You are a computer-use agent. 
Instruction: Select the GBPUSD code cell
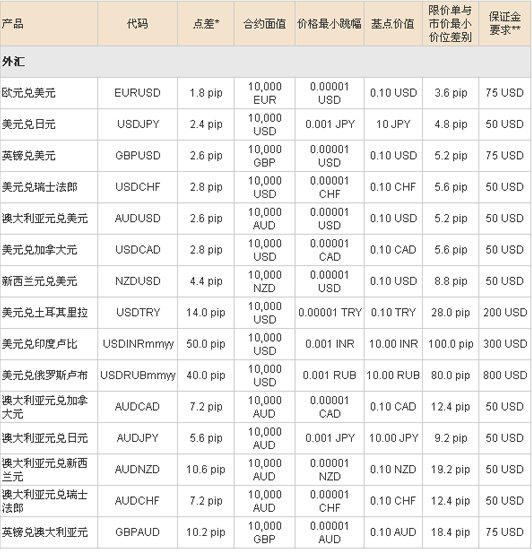coord(138,156)
